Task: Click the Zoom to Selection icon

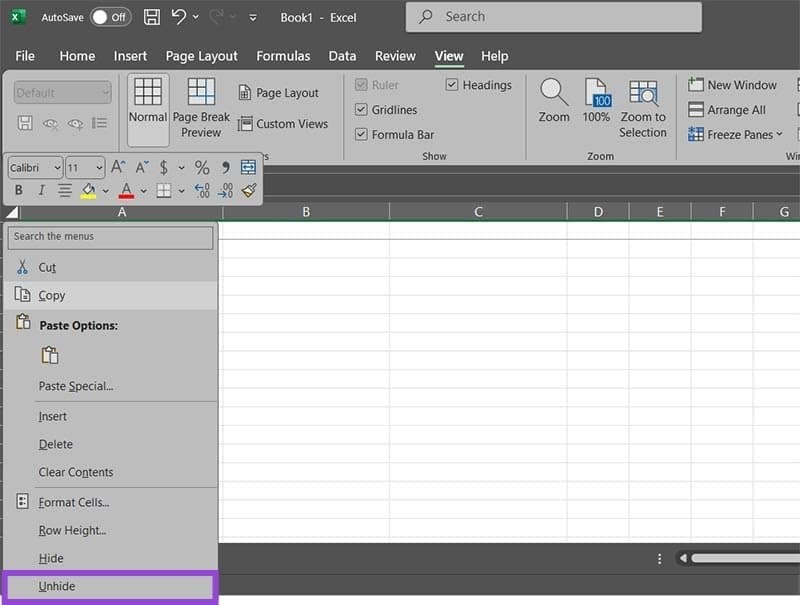Action: [643, 94]
